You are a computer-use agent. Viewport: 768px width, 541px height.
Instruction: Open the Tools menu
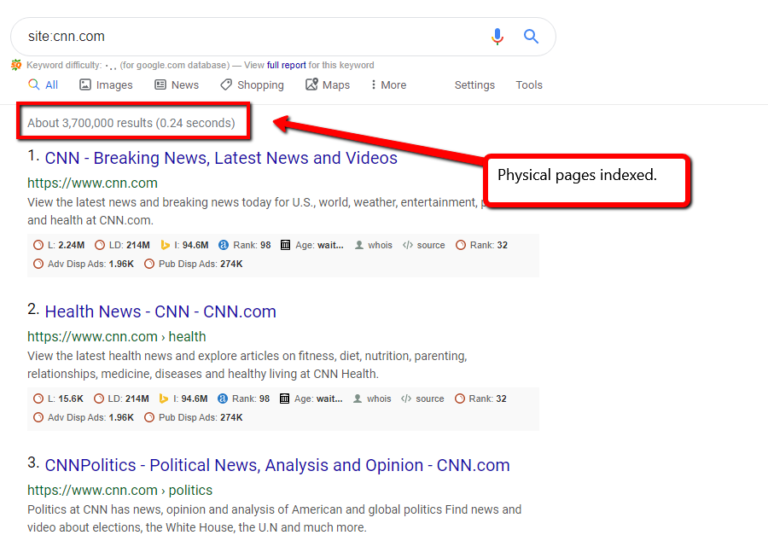point(529,85)
